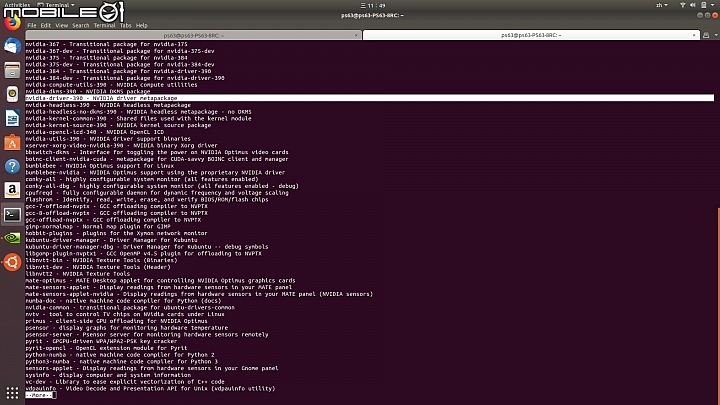Viewport: 720px width, 405px height.
Task: Open the Files manager dock icon
Action: [x=12, y=70]
